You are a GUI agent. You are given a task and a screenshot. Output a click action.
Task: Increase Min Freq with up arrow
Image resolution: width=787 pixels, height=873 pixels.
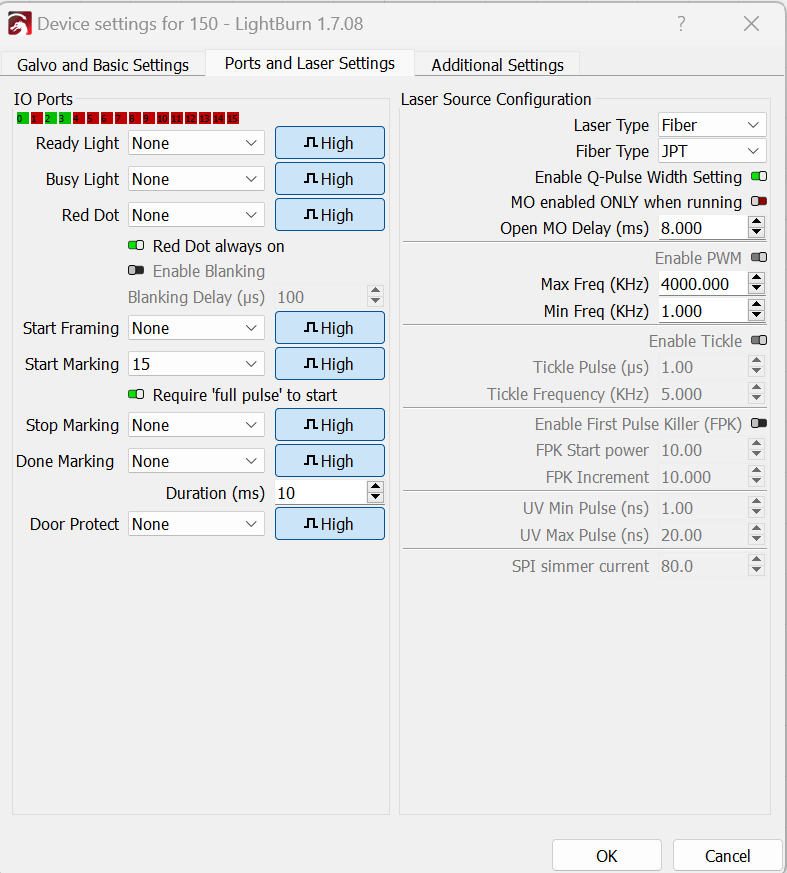click(756, 305)
